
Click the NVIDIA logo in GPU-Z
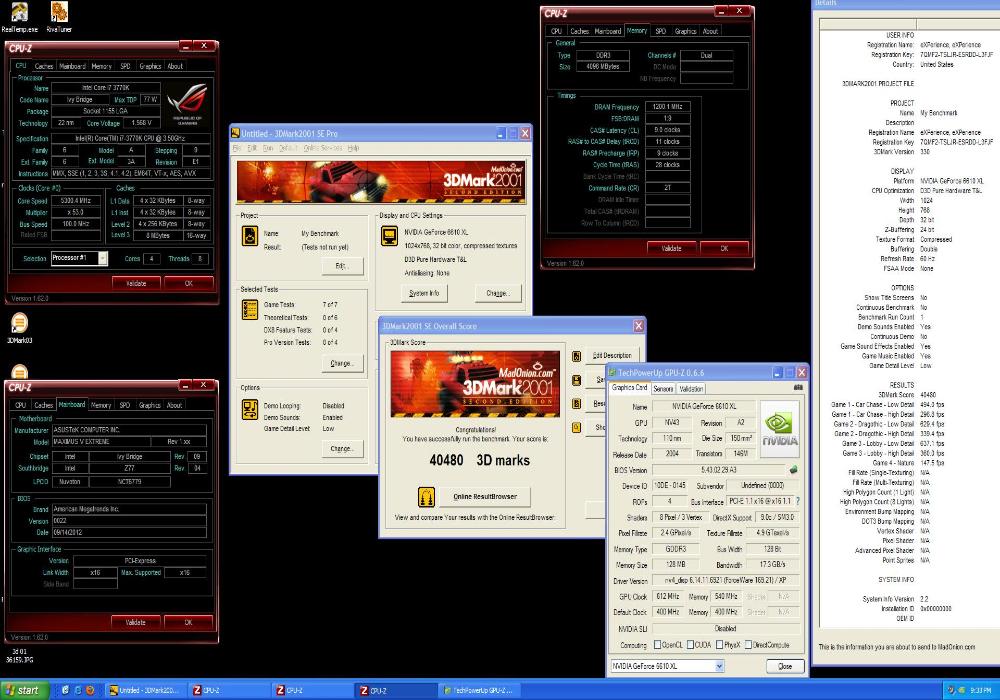779,428
